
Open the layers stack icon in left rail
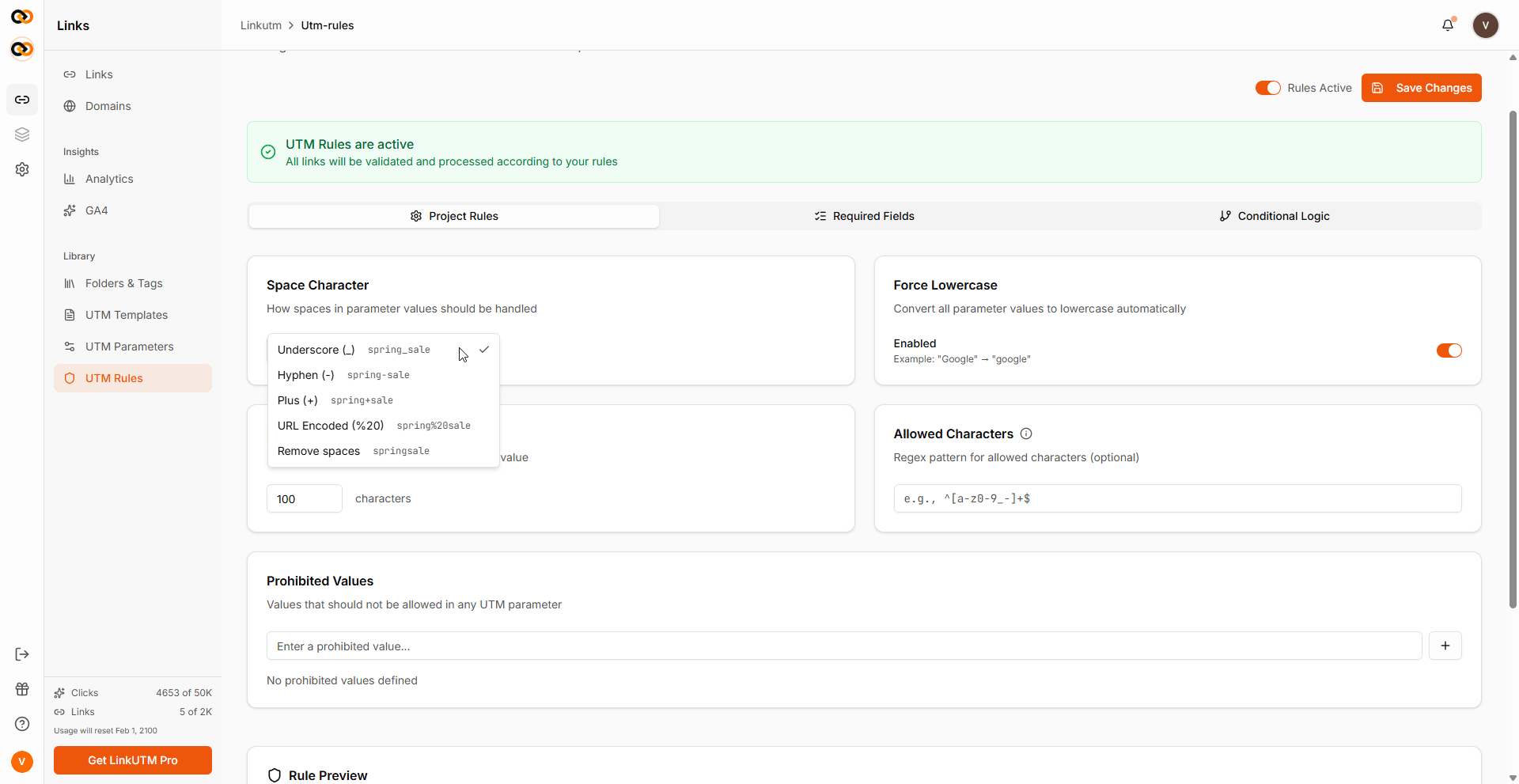[22, 134]
